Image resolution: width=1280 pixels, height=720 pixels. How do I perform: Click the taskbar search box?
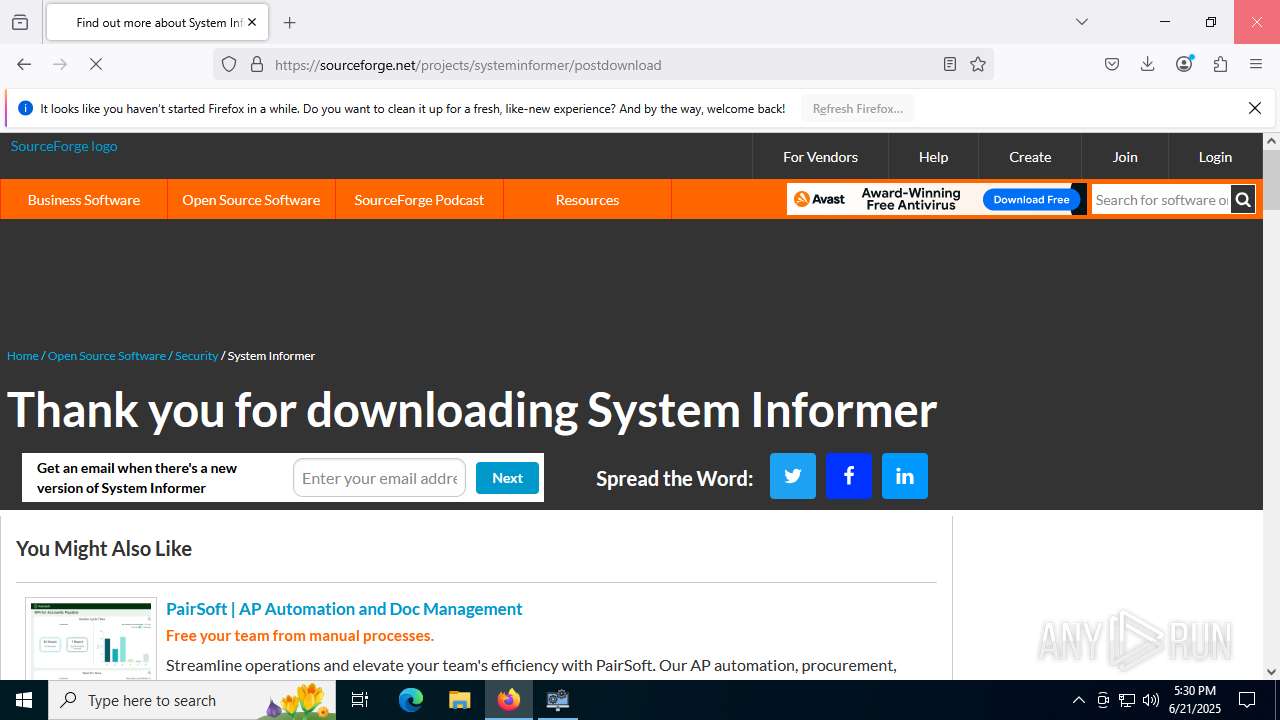[x=192, y=700]
